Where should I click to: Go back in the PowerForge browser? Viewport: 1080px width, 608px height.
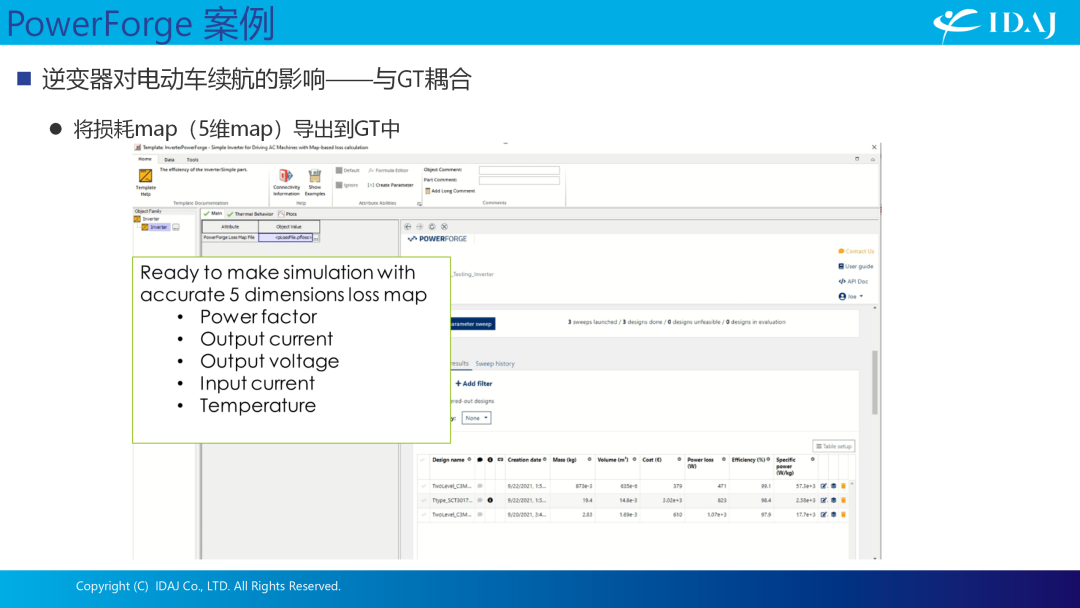point(408,227)
